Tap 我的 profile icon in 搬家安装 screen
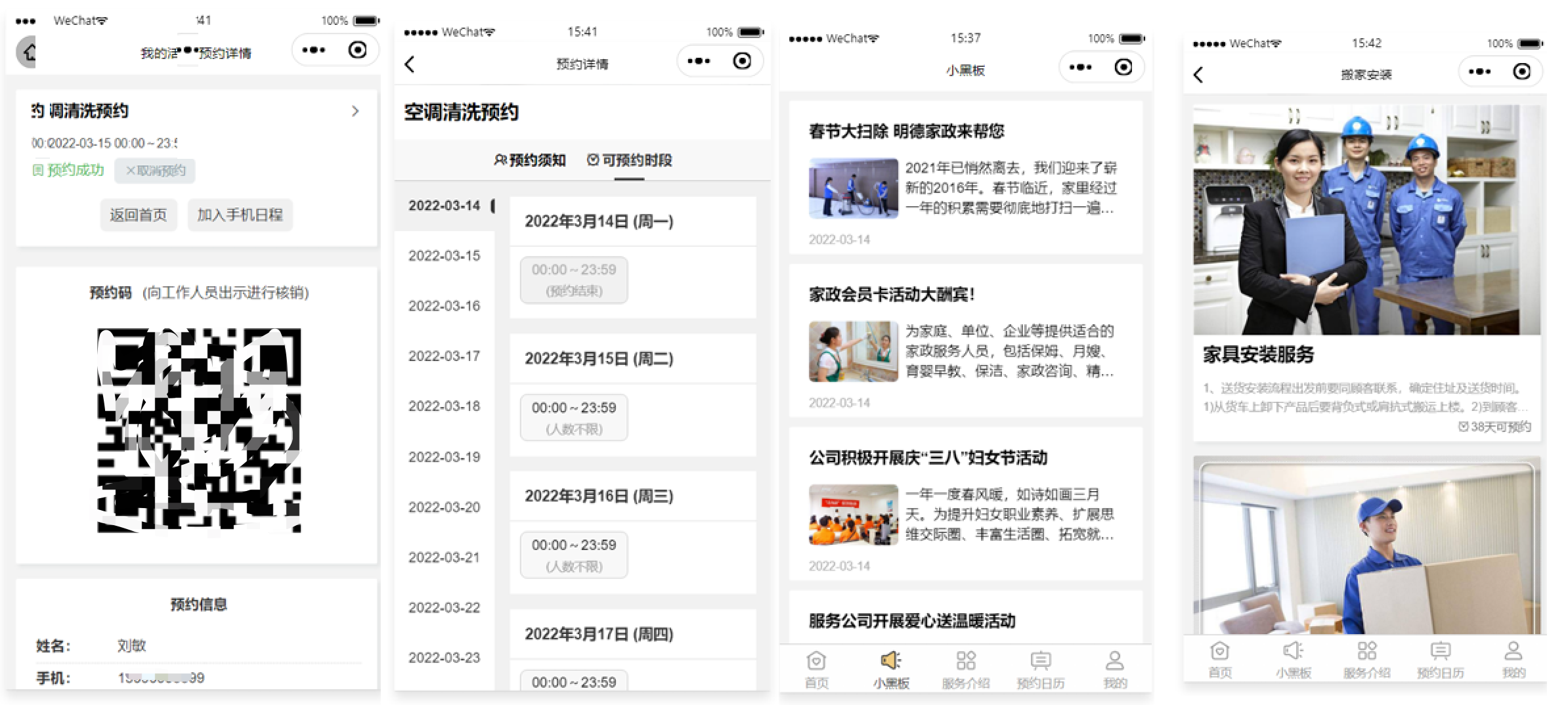The image size is (1568, 705). tap(1514, 651)
